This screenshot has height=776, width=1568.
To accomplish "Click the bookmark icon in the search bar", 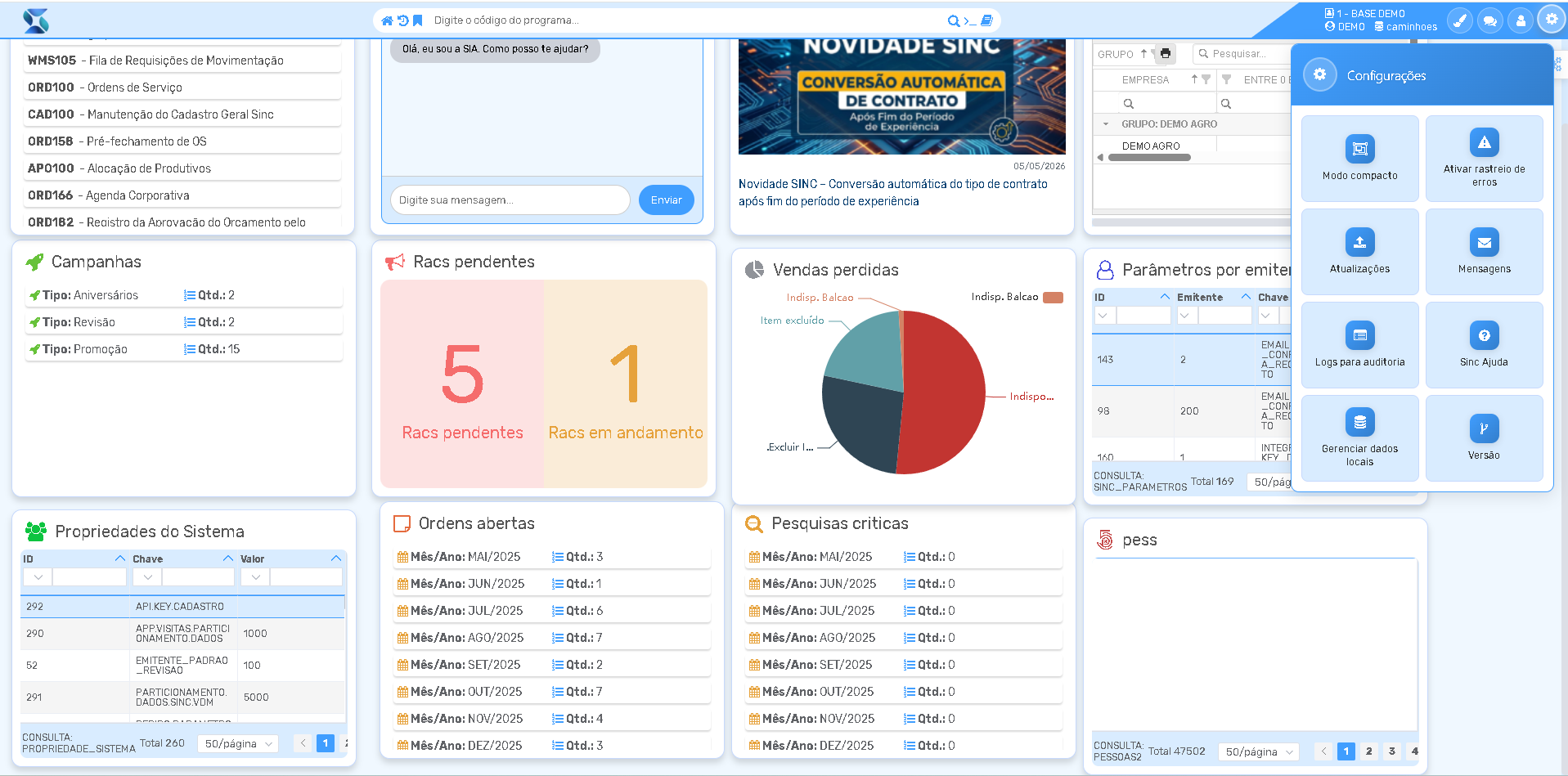I will pos(418,20).
